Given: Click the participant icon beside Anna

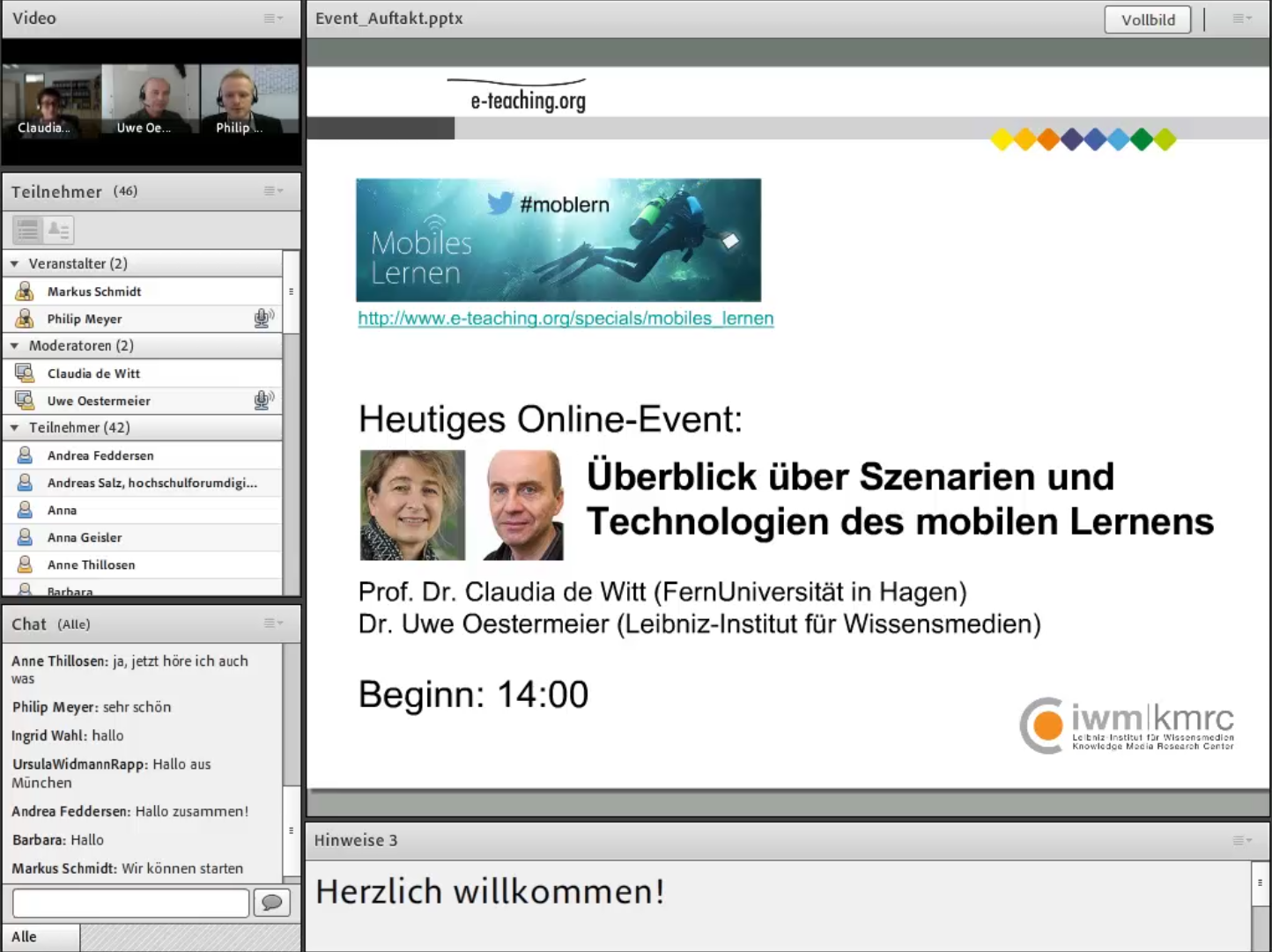Looking at the screenshot, I should (x=25, y=509).
